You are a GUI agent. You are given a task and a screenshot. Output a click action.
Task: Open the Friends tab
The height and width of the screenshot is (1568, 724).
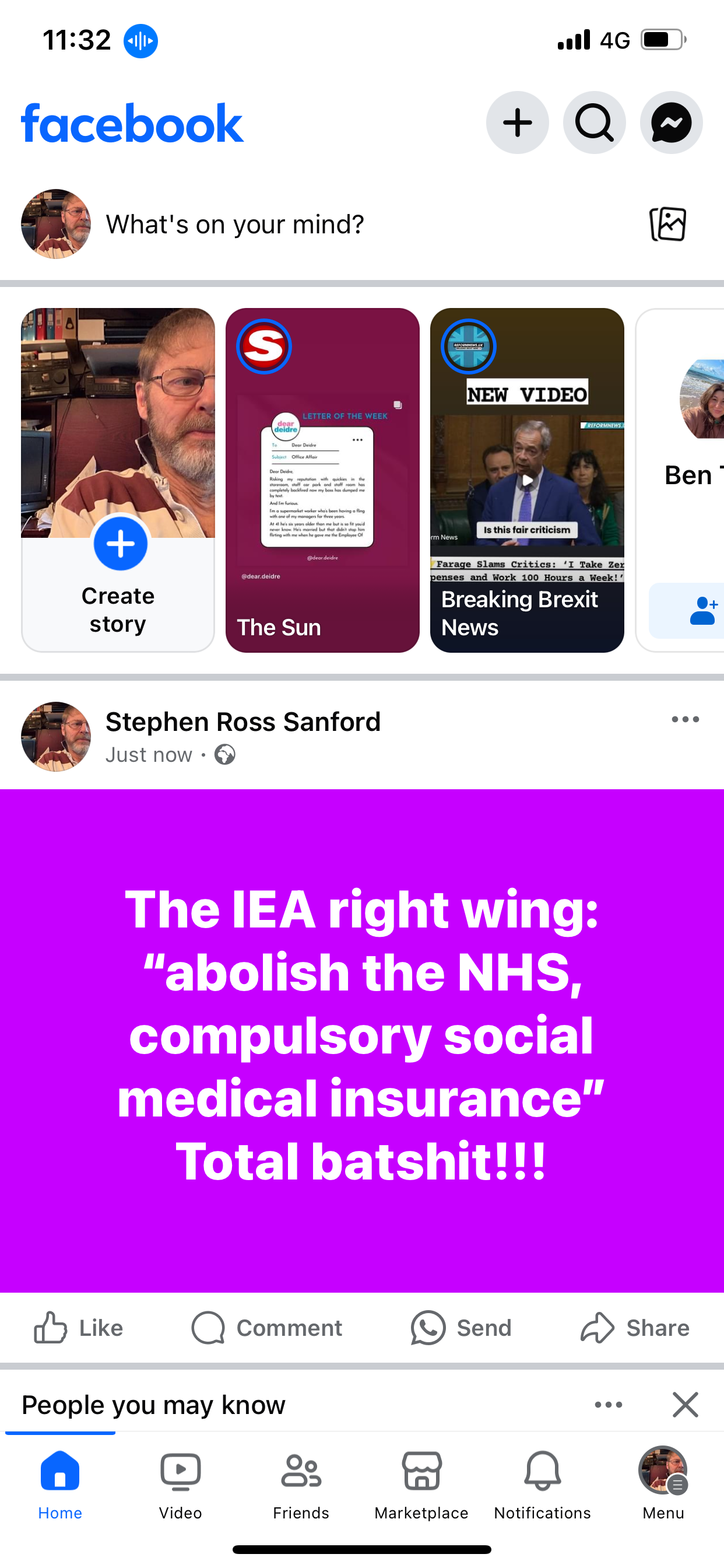[301, 1485]
